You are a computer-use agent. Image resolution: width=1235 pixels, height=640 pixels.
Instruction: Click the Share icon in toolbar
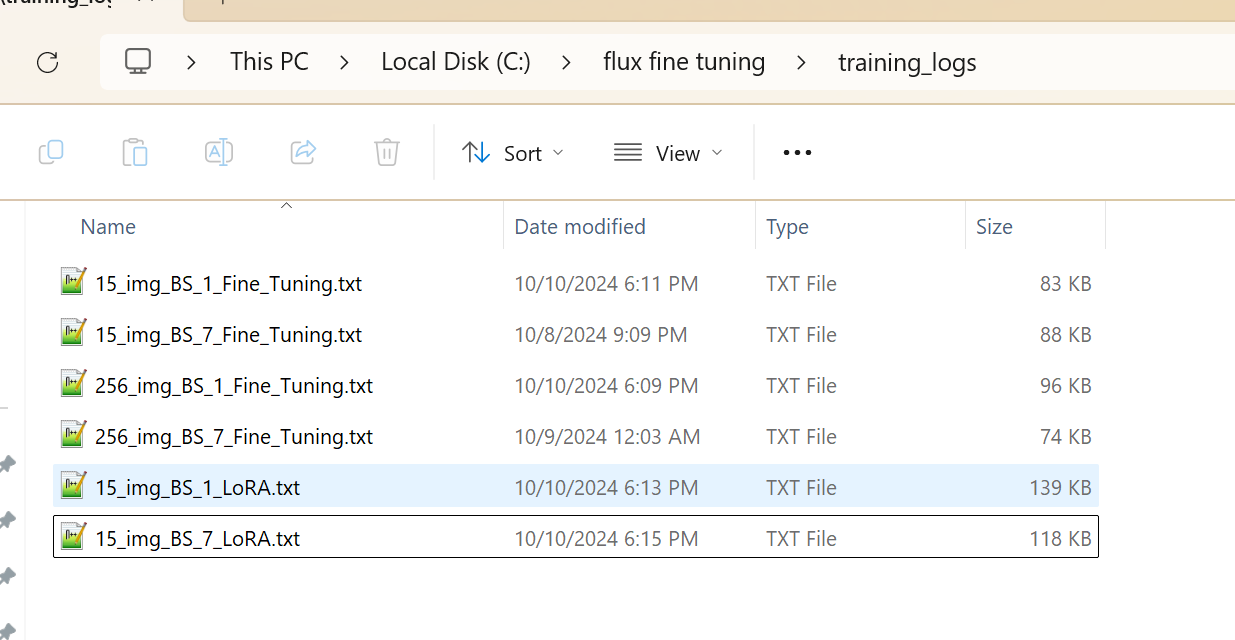pos(303,152)
